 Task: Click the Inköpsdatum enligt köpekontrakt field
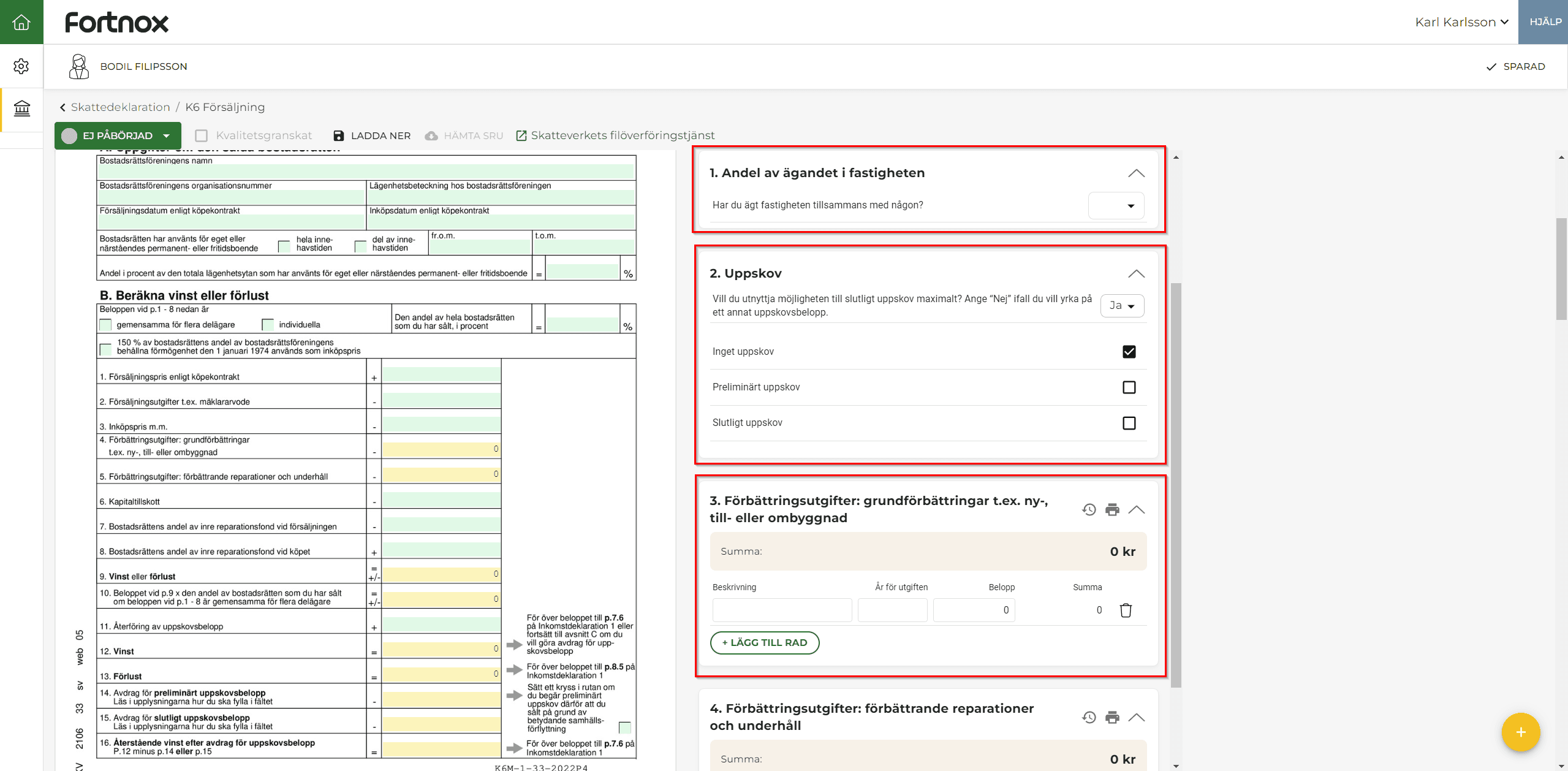point(501,221)
